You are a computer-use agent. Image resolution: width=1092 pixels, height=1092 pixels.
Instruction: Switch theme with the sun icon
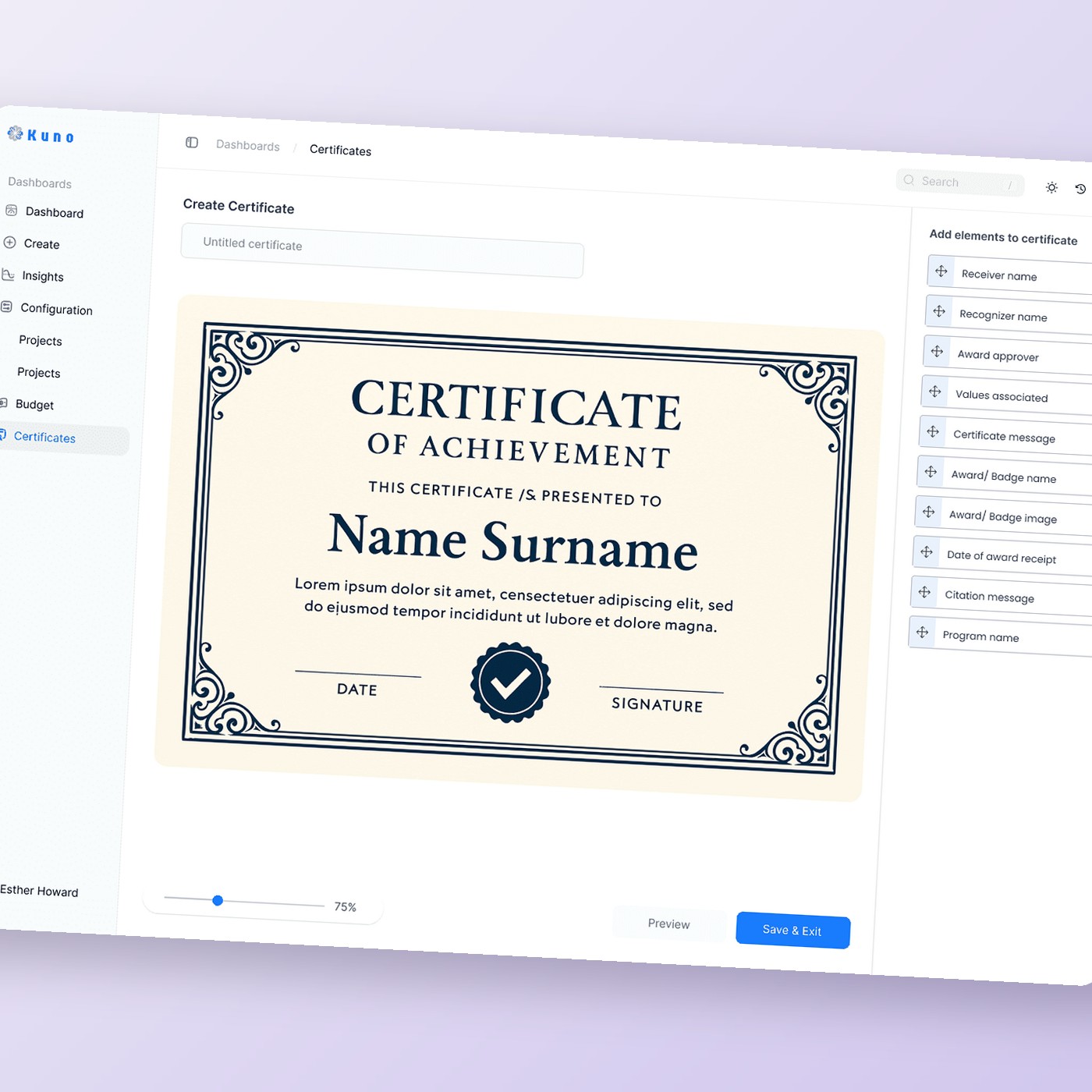[1051, 187]
